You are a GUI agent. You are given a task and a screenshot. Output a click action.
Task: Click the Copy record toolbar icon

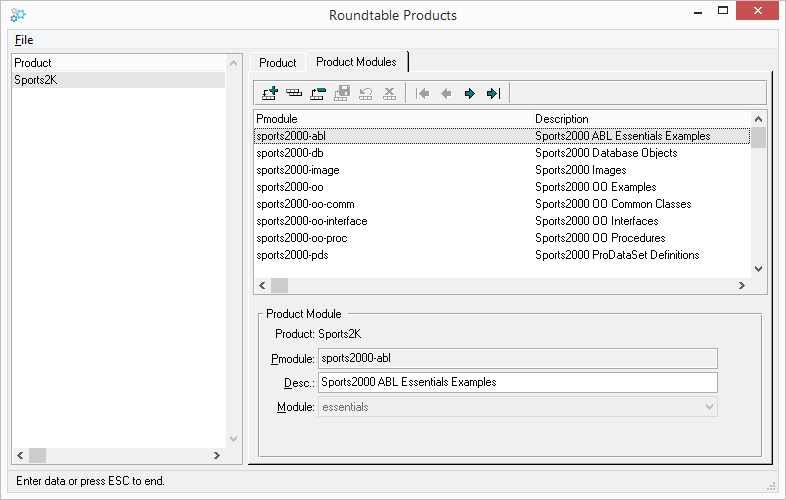pos(294,93)
